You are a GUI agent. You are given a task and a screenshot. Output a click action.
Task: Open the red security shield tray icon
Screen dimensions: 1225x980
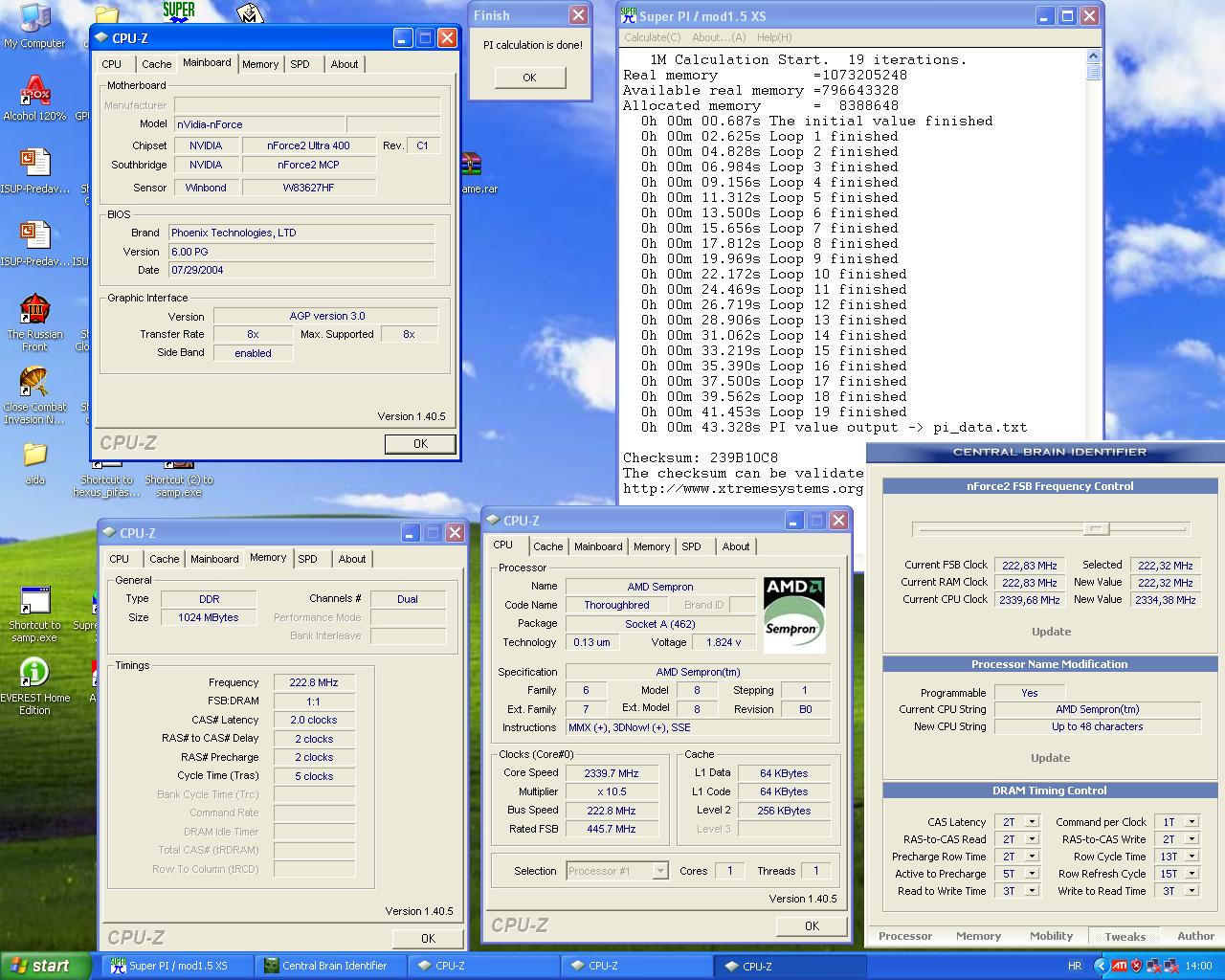(x=1136, y=966)
